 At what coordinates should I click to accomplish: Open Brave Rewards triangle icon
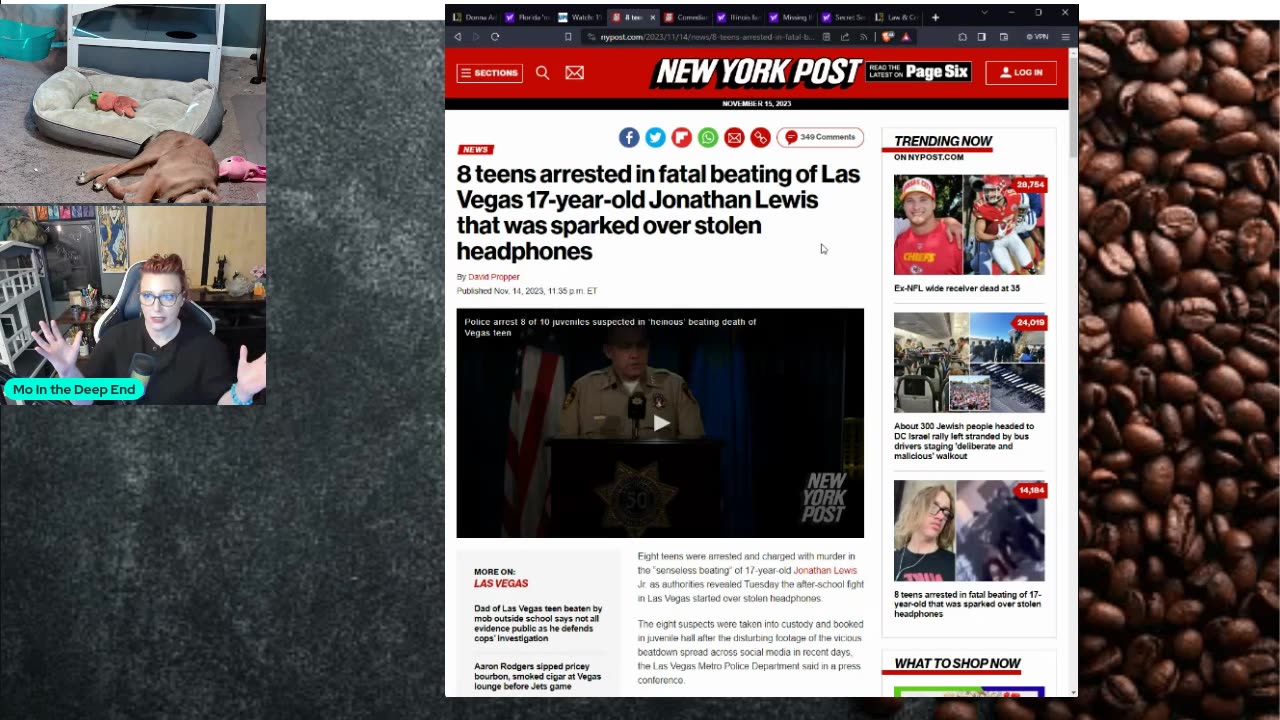(906, 37)
